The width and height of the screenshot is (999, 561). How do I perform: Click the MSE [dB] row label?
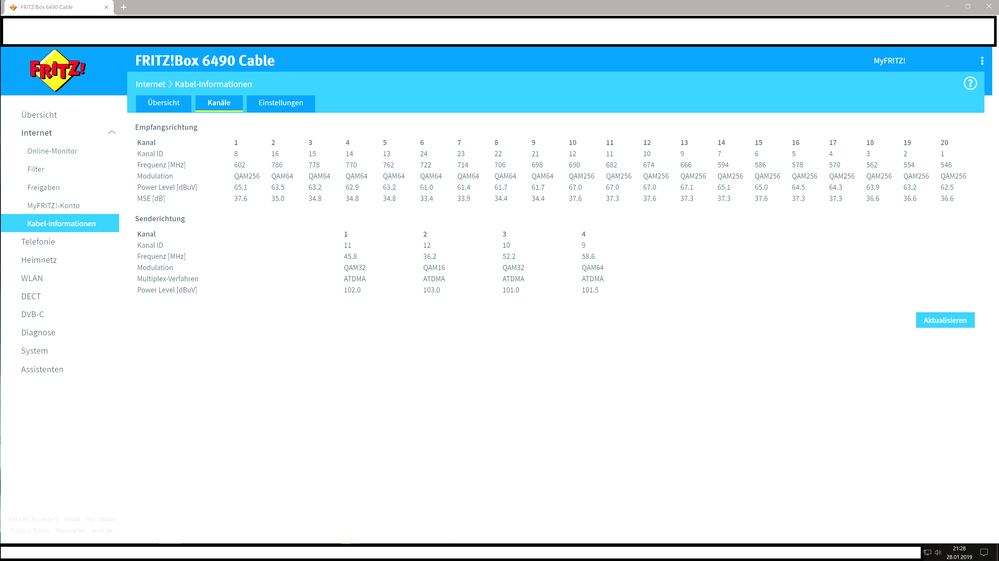click(x=151, y=199)
